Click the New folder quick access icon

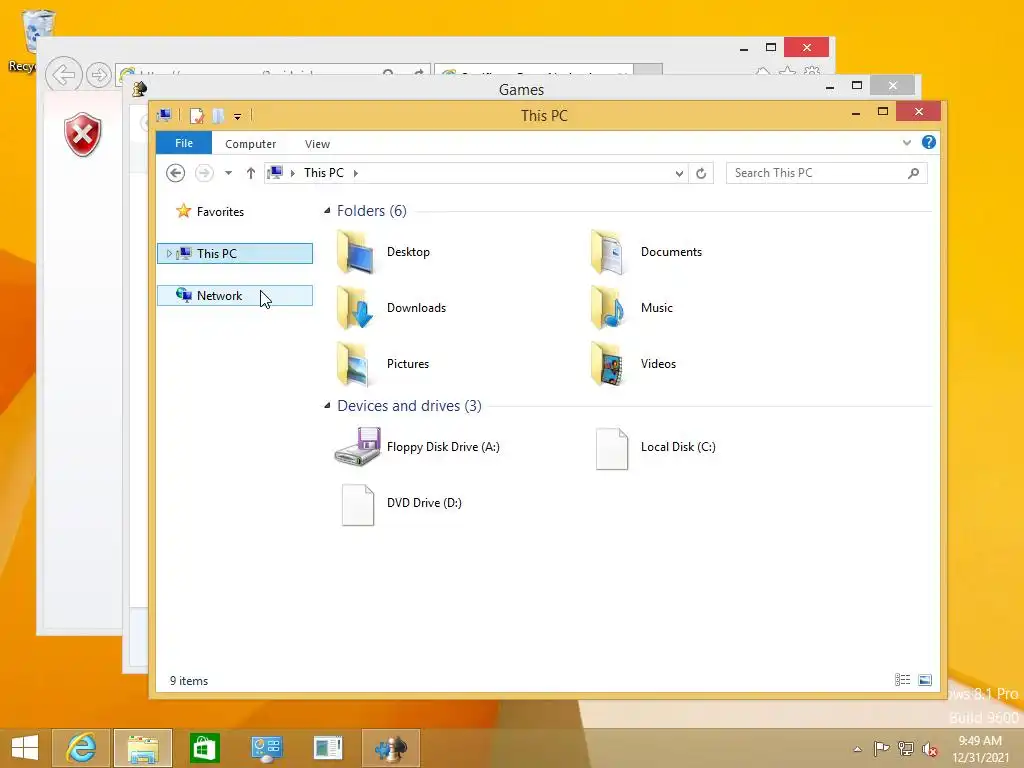217,116
